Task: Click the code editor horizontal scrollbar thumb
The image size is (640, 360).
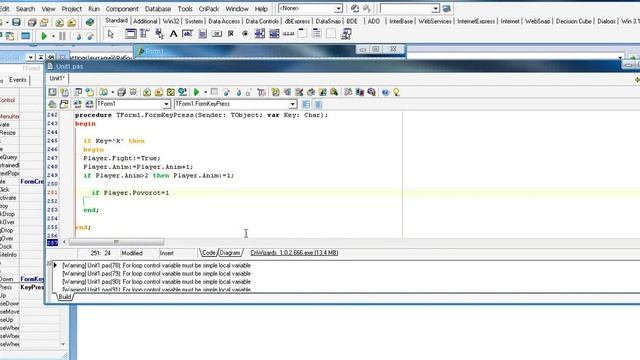Action: click(116, 242)
